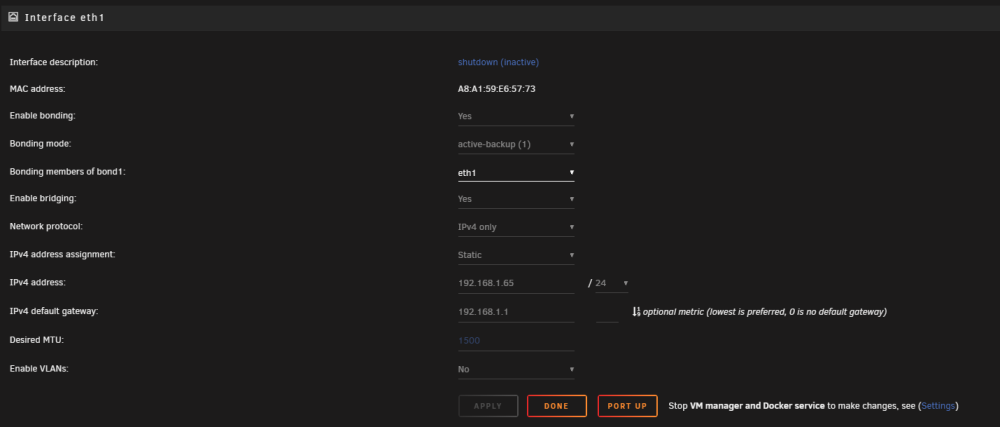
Task: Click the Bonding members of bond1 label
Action: 68,172
